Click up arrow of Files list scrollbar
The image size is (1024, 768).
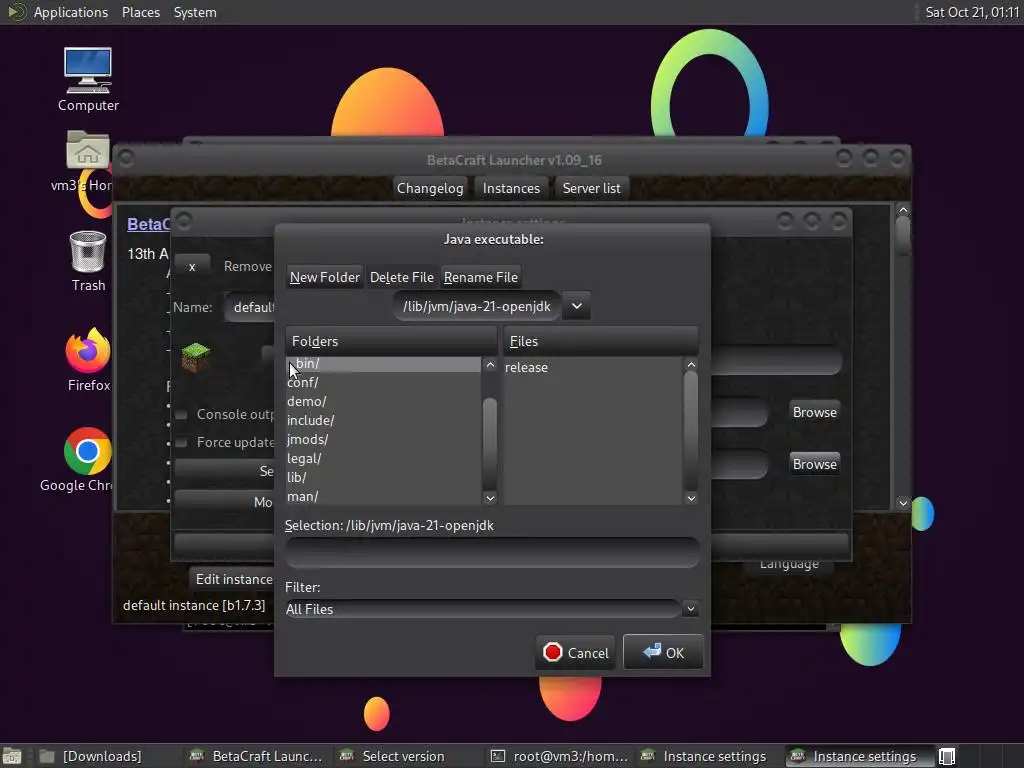(x=691, y=364)
